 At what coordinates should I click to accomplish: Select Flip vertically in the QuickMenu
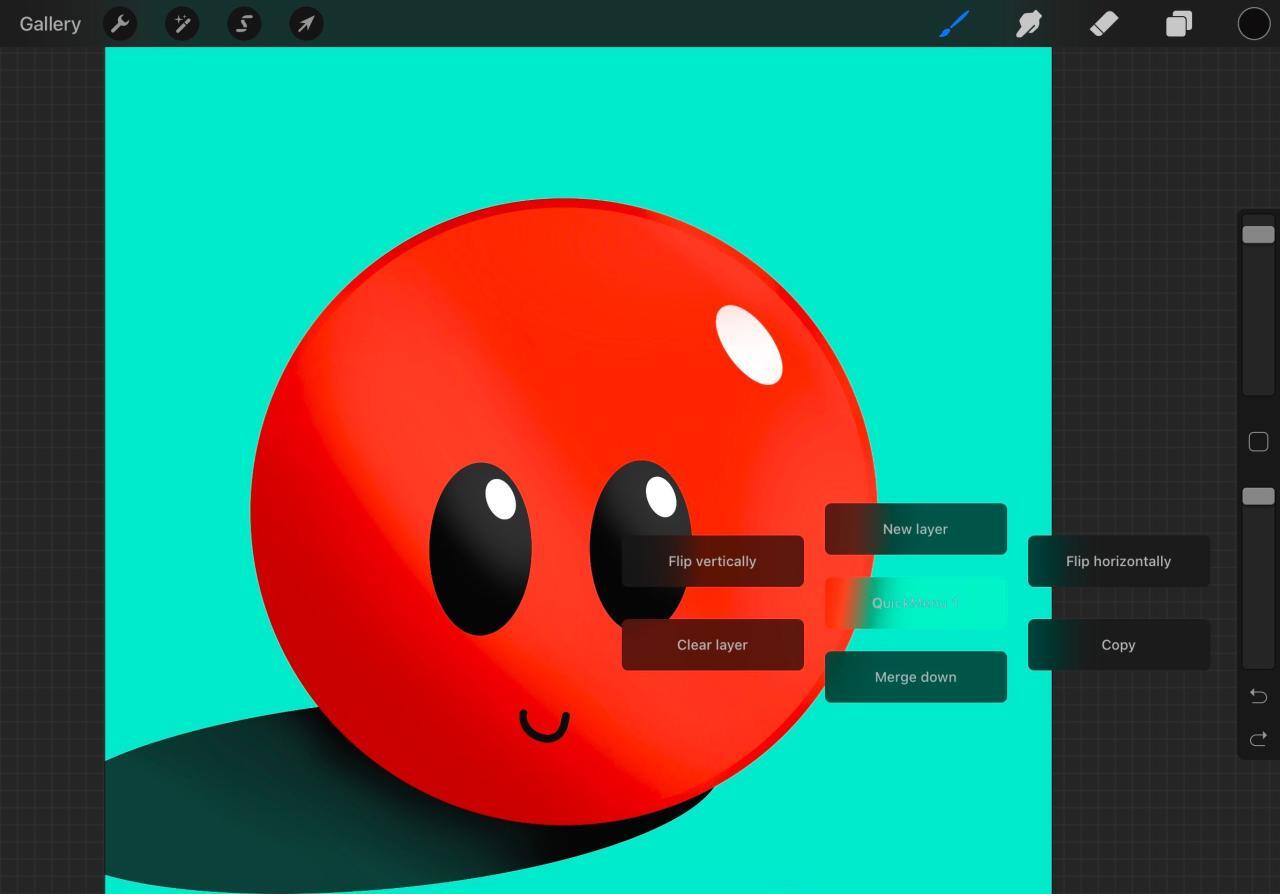coord(712,561)
